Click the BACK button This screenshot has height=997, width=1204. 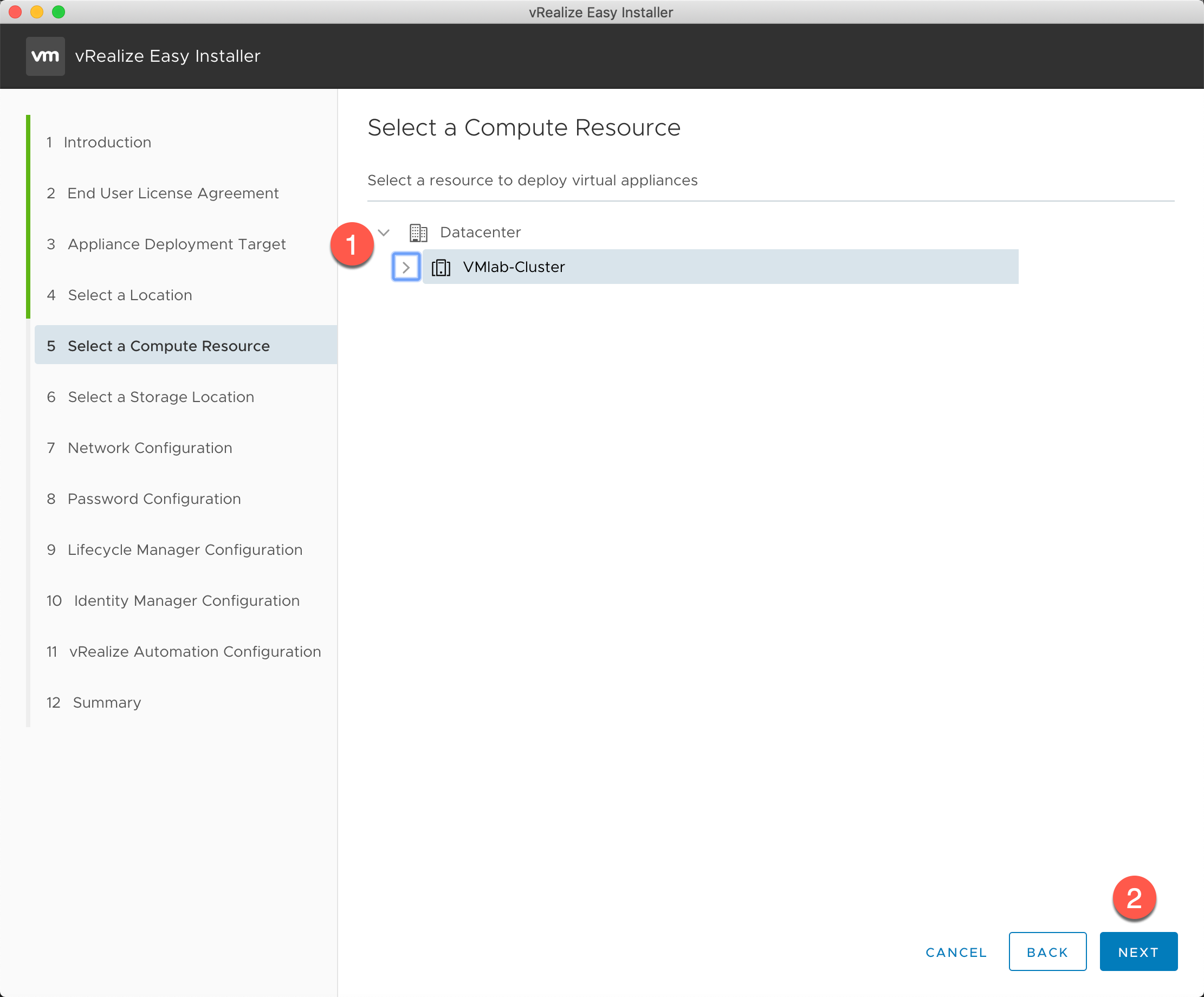(1047, 952)
